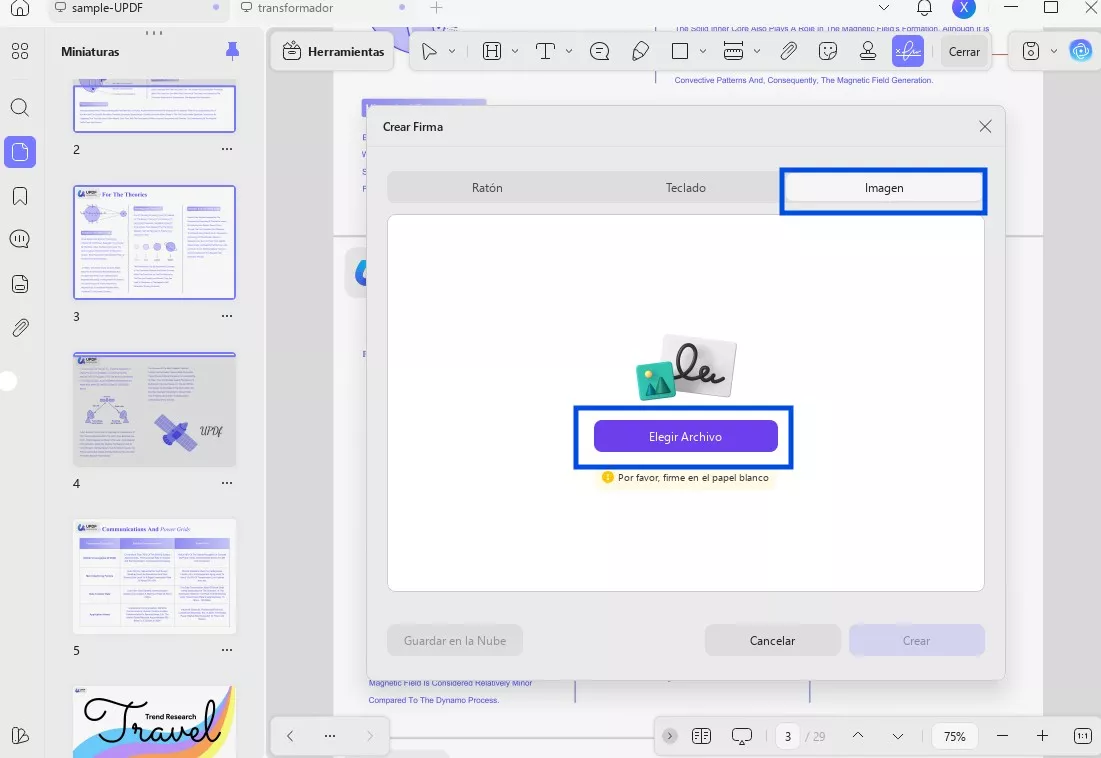Select the attachment paperclip tool in toolbar
This screenshot has width=1101, height=758.
tap(789, 51)
